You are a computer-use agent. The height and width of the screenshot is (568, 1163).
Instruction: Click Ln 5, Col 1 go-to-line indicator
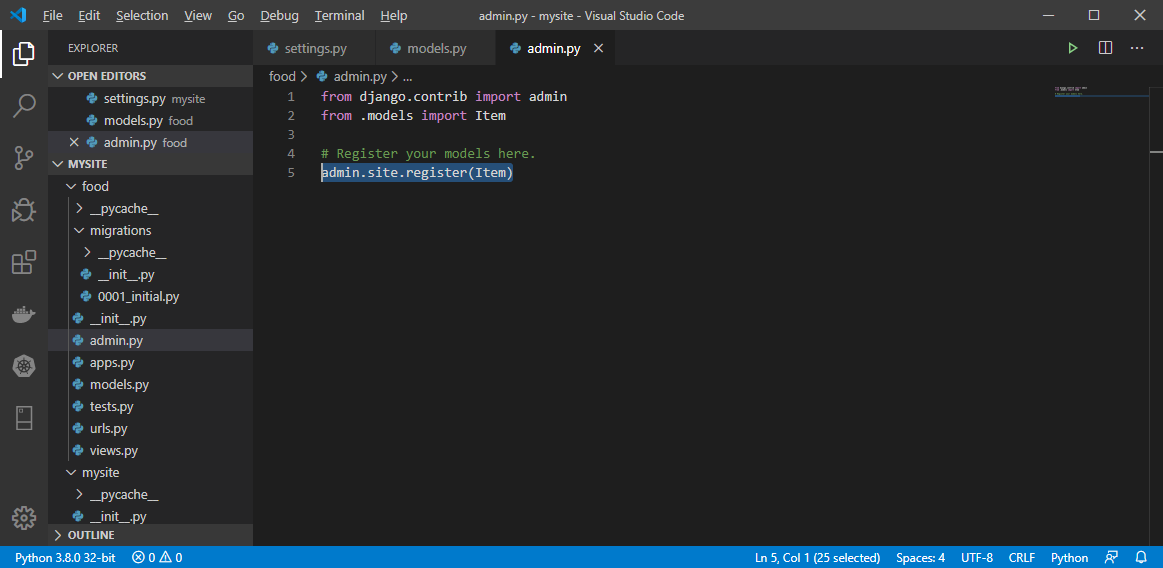(817, 558)
